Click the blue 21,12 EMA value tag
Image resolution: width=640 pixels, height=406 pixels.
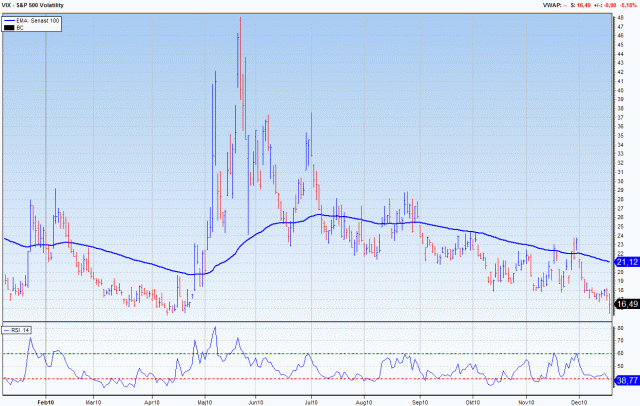point(627,262)
